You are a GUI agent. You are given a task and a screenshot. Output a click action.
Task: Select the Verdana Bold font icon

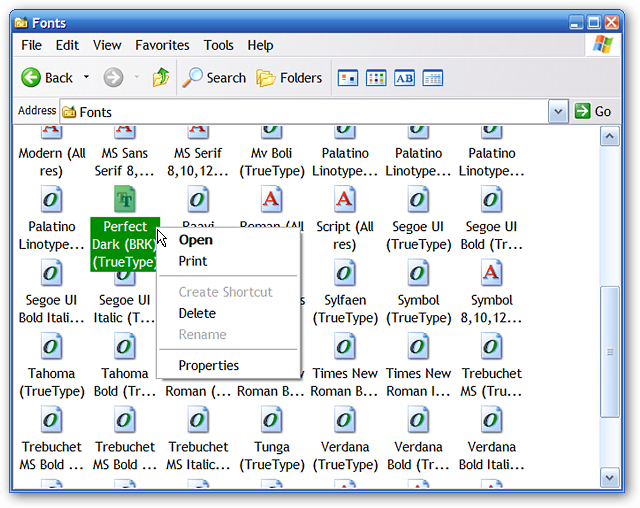[418, 419]
